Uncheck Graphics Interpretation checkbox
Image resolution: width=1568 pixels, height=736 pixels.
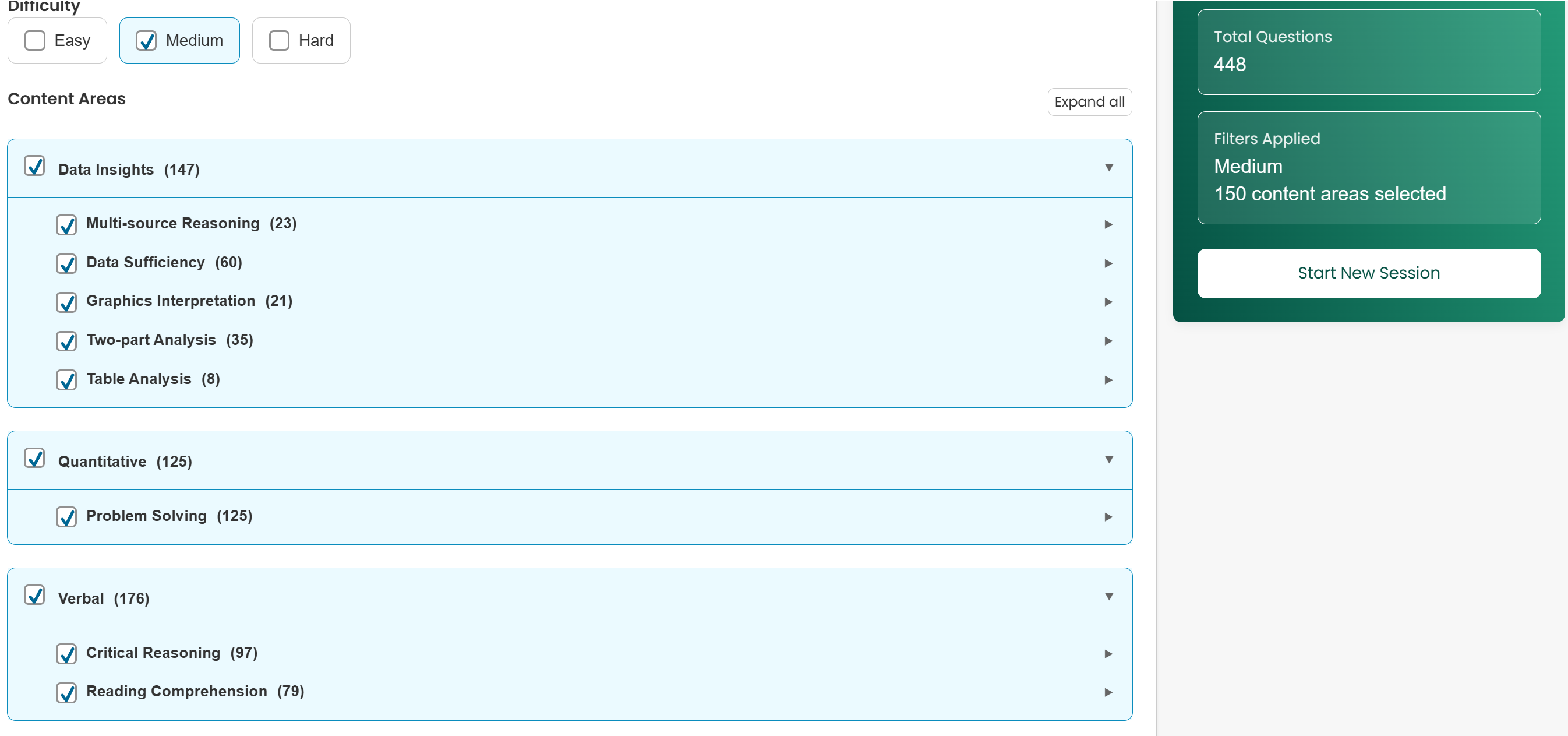(x=66, y=302)
